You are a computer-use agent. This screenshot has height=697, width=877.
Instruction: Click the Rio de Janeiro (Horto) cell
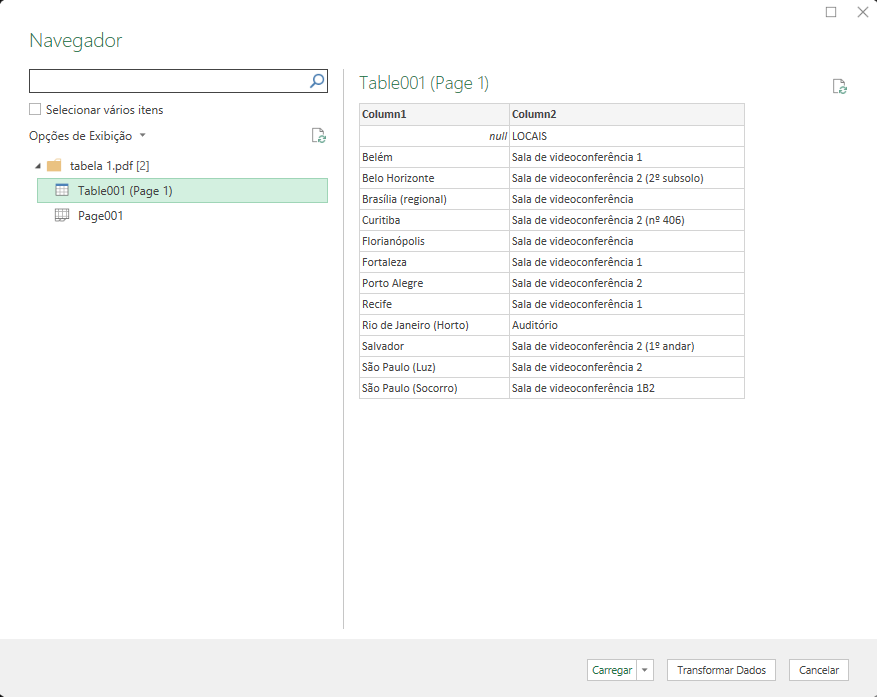434,325
